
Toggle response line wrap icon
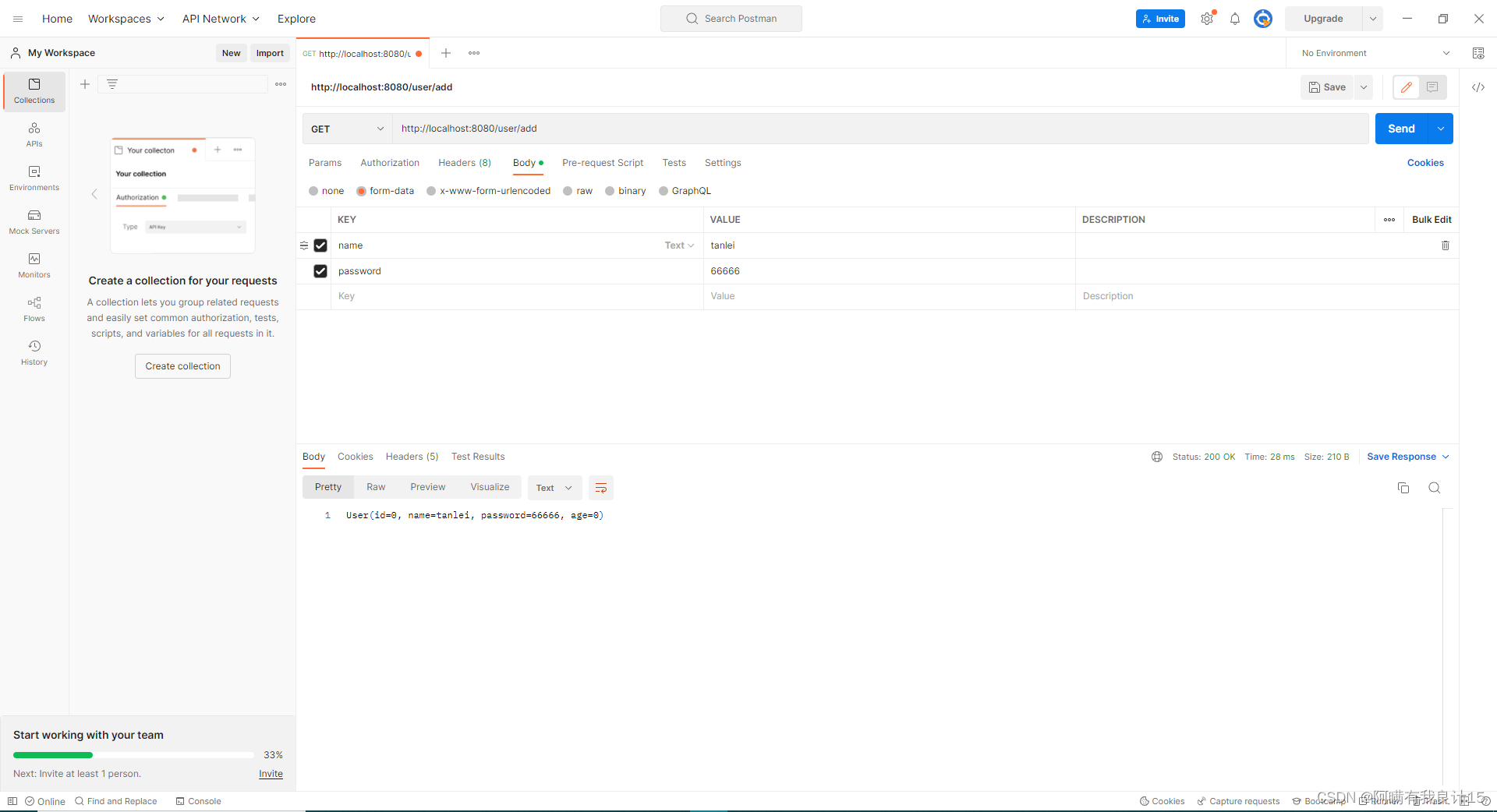[601, 488]
